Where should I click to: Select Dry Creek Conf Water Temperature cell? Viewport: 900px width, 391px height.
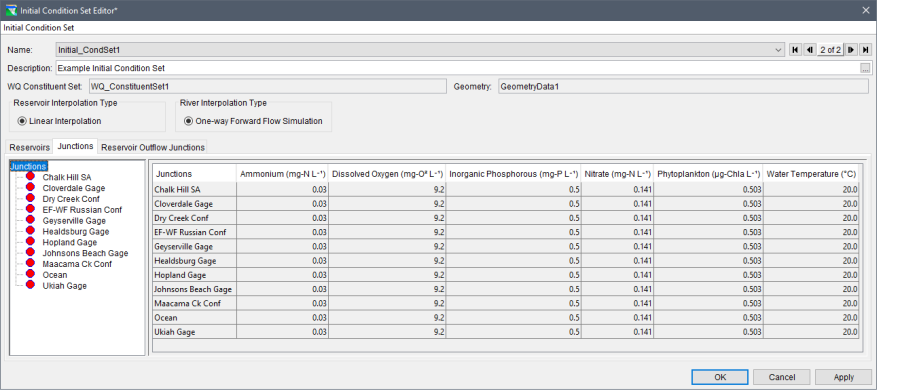pyautogui.click(x=811, y=218)
